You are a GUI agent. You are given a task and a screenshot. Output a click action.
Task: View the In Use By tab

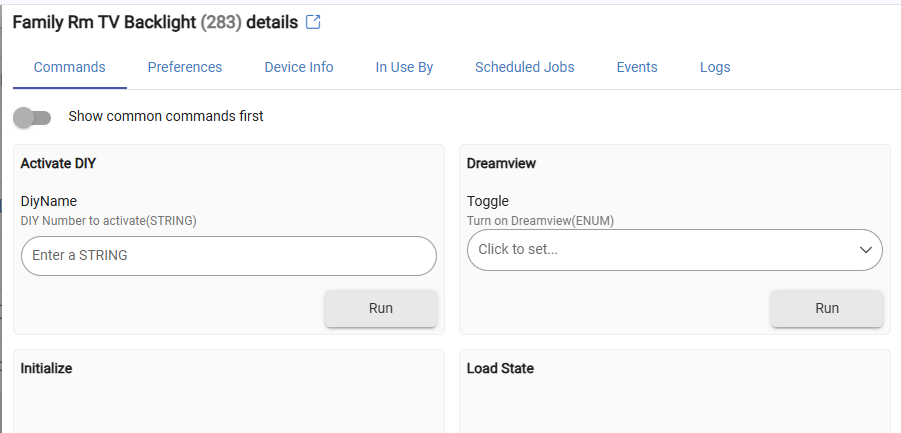tap(404, 67)
